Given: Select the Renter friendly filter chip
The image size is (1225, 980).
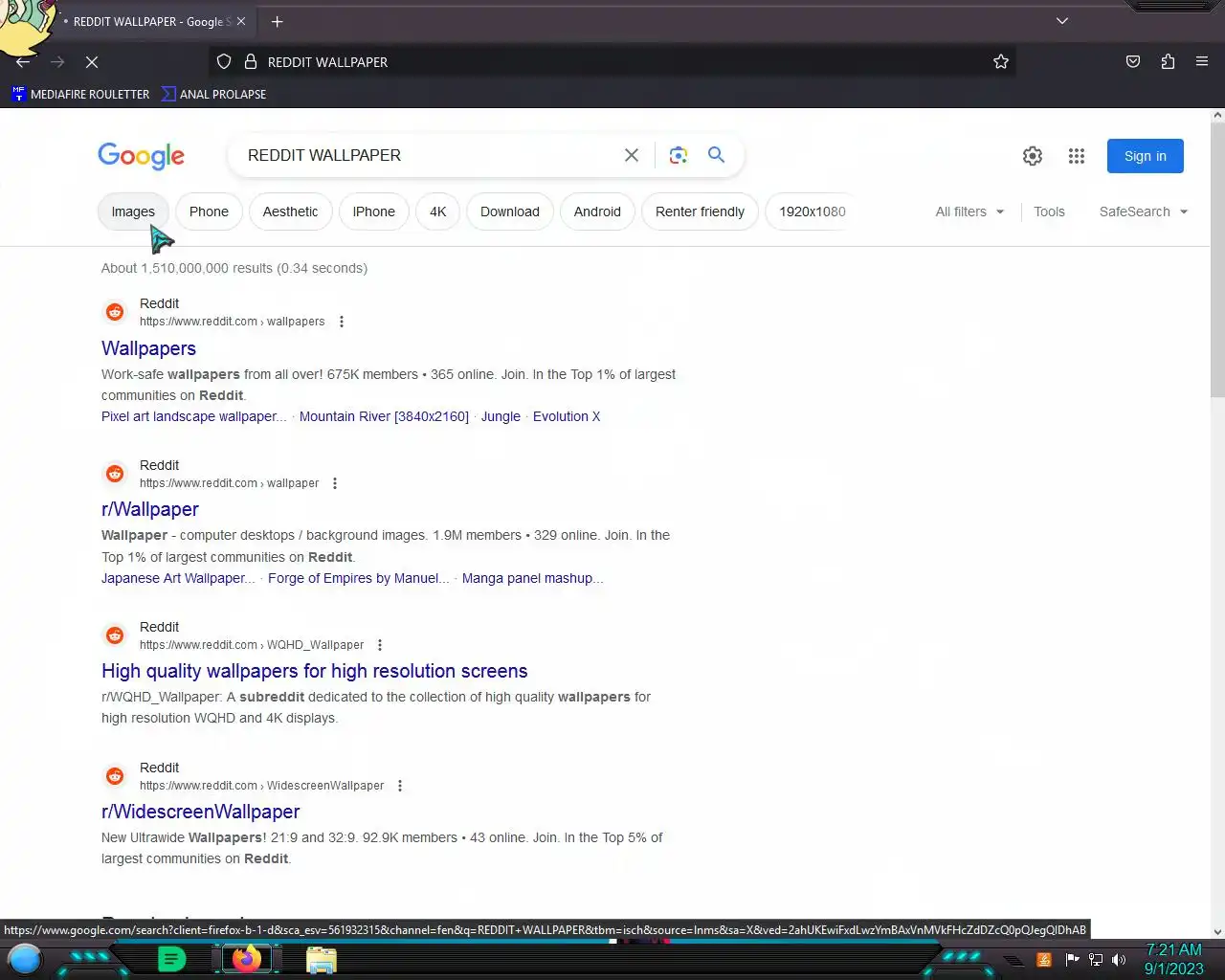Looking at the screenshot, I should [700, 212].
